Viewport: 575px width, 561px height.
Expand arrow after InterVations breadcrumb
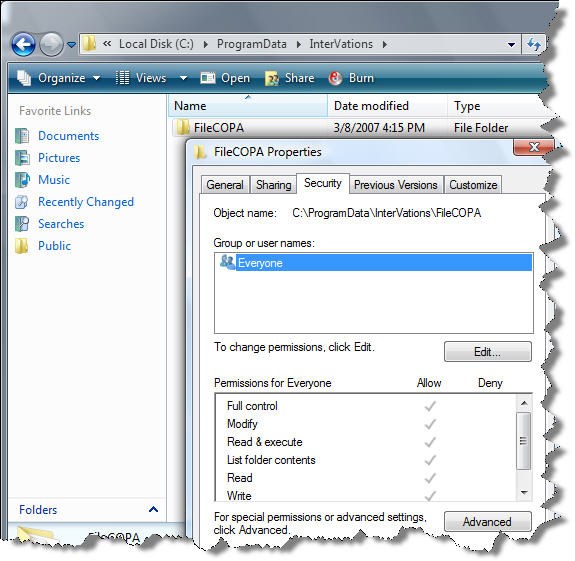pyautogui.click(x=385, y=44)
